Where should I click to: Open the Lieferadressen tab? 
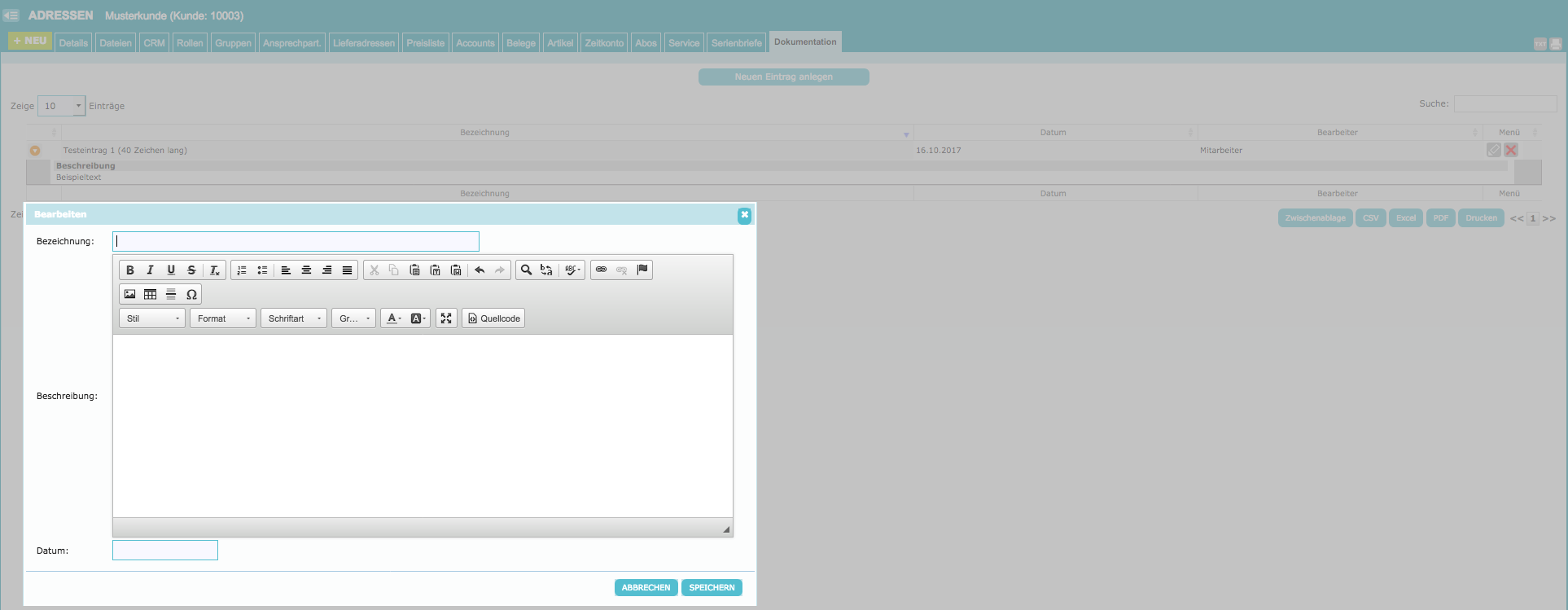click(363, 43)
